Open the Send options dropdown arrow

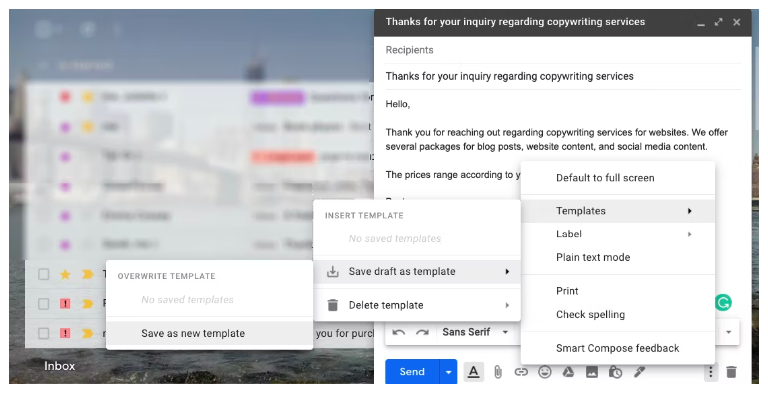pos(448,372)
